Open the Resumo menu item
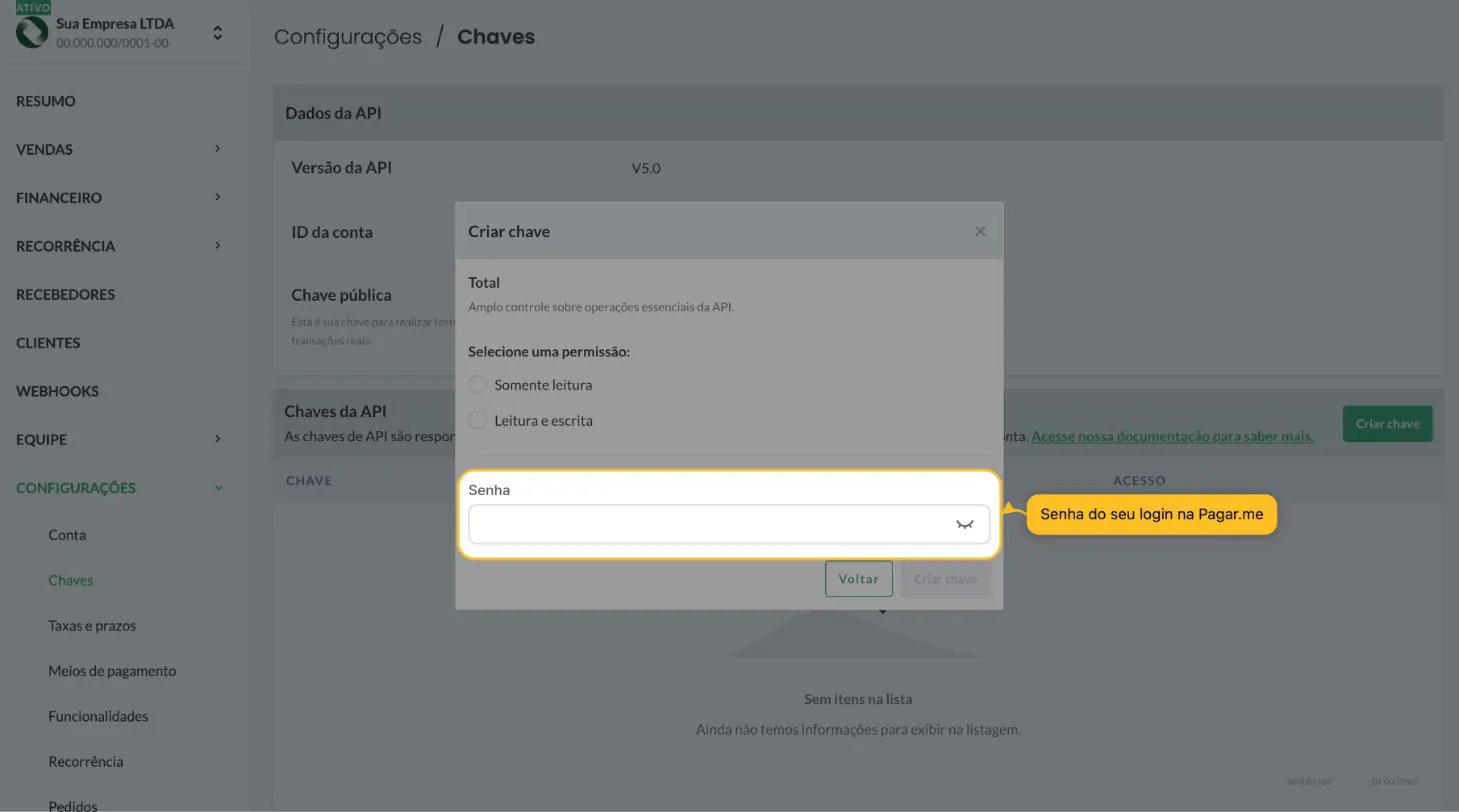Screen dimensions: 1459x812 coord(46,101)
